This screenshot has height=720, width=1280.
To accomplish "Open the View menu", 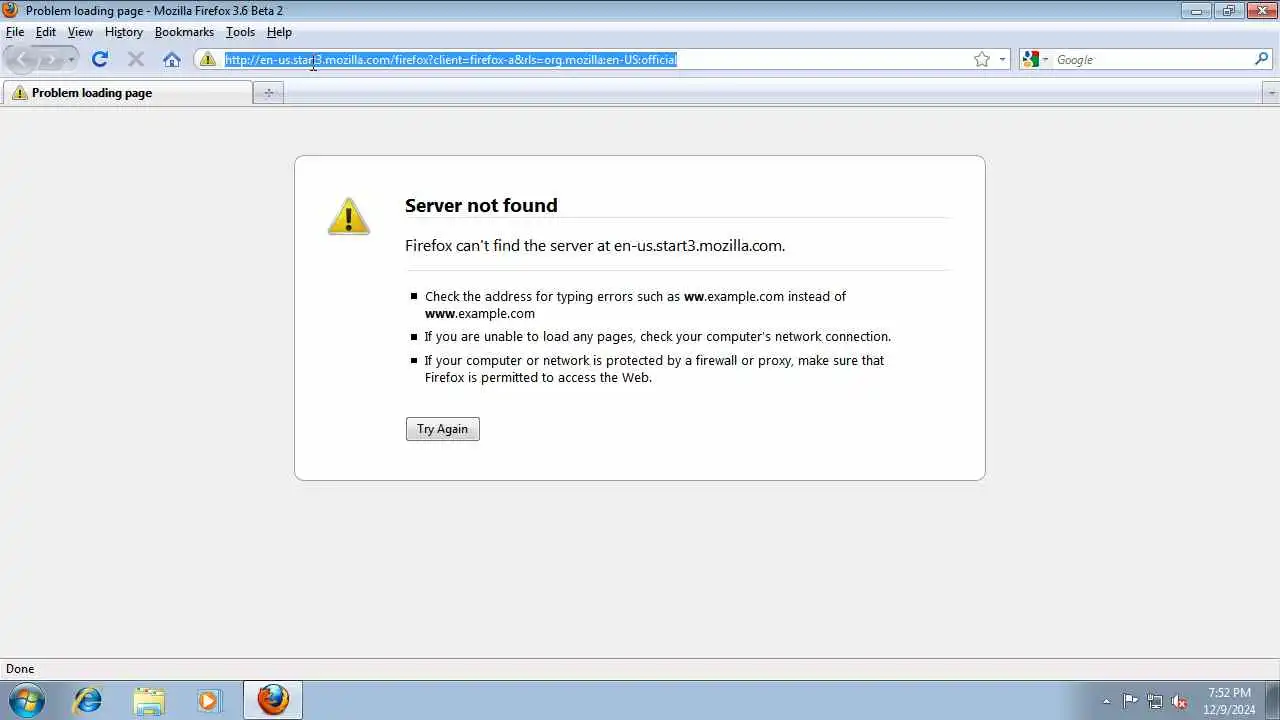I will (80, 32).
